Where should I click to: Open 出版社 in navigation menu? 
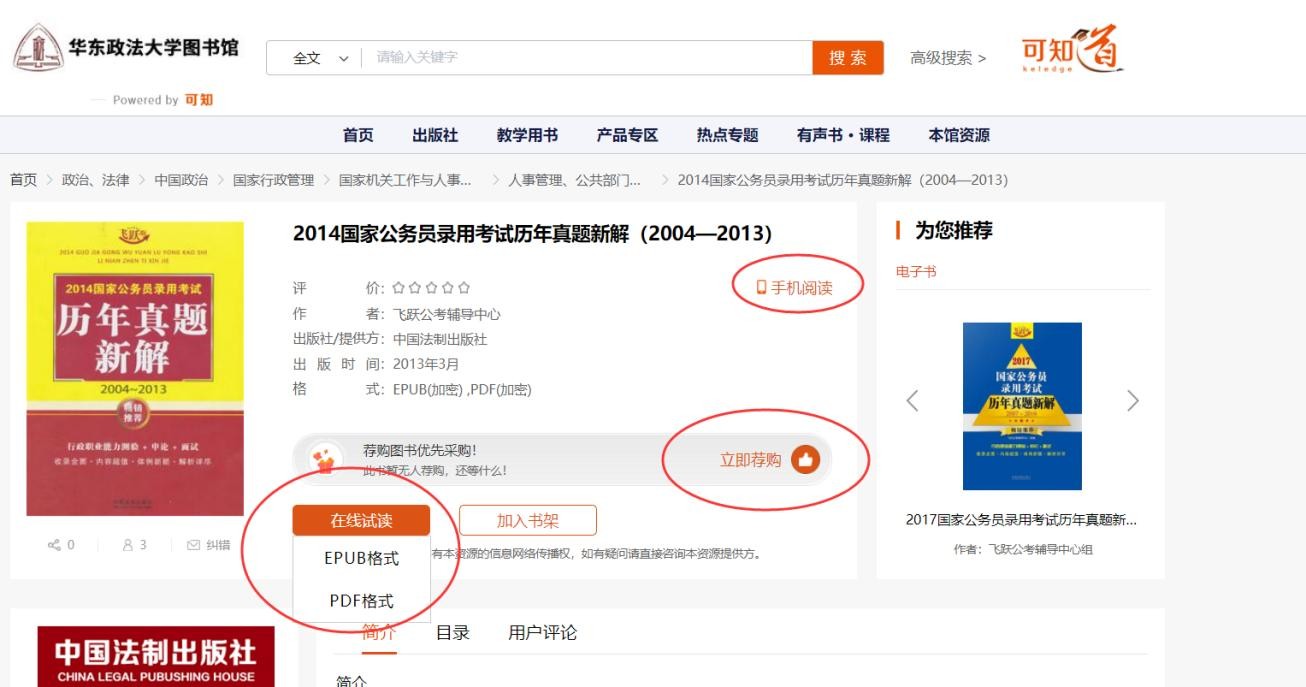point(435,135)
